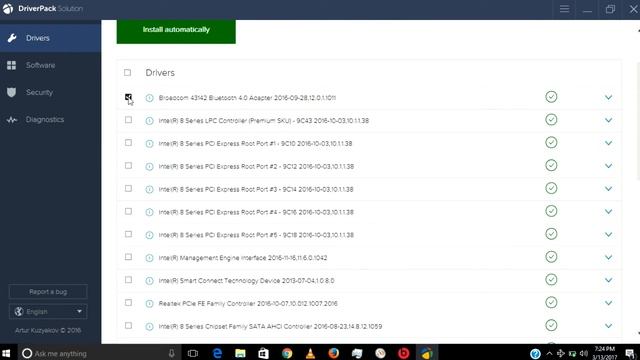Open the hamburger menu in title bar
Screen dimensions: 640x360
tap(564, 9)
